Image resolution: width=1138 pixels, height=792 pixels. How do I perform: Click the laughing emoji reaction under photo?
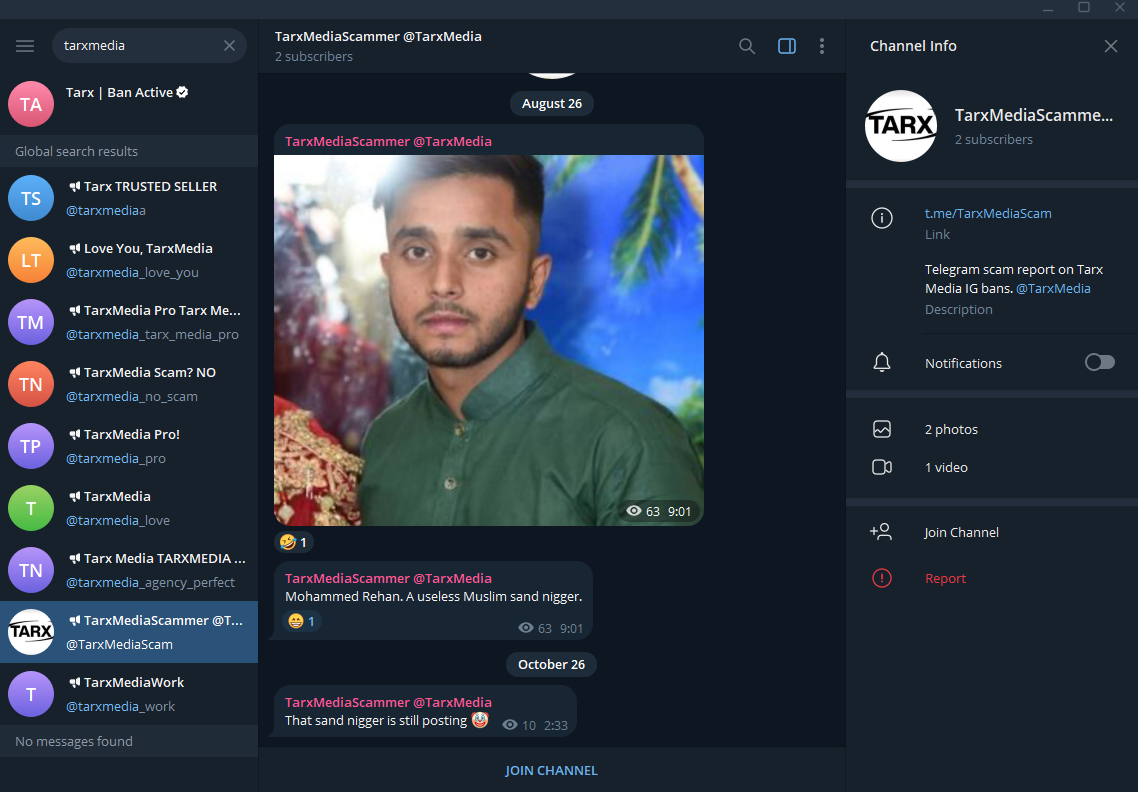pyautogui.click(x=294, y=542)
